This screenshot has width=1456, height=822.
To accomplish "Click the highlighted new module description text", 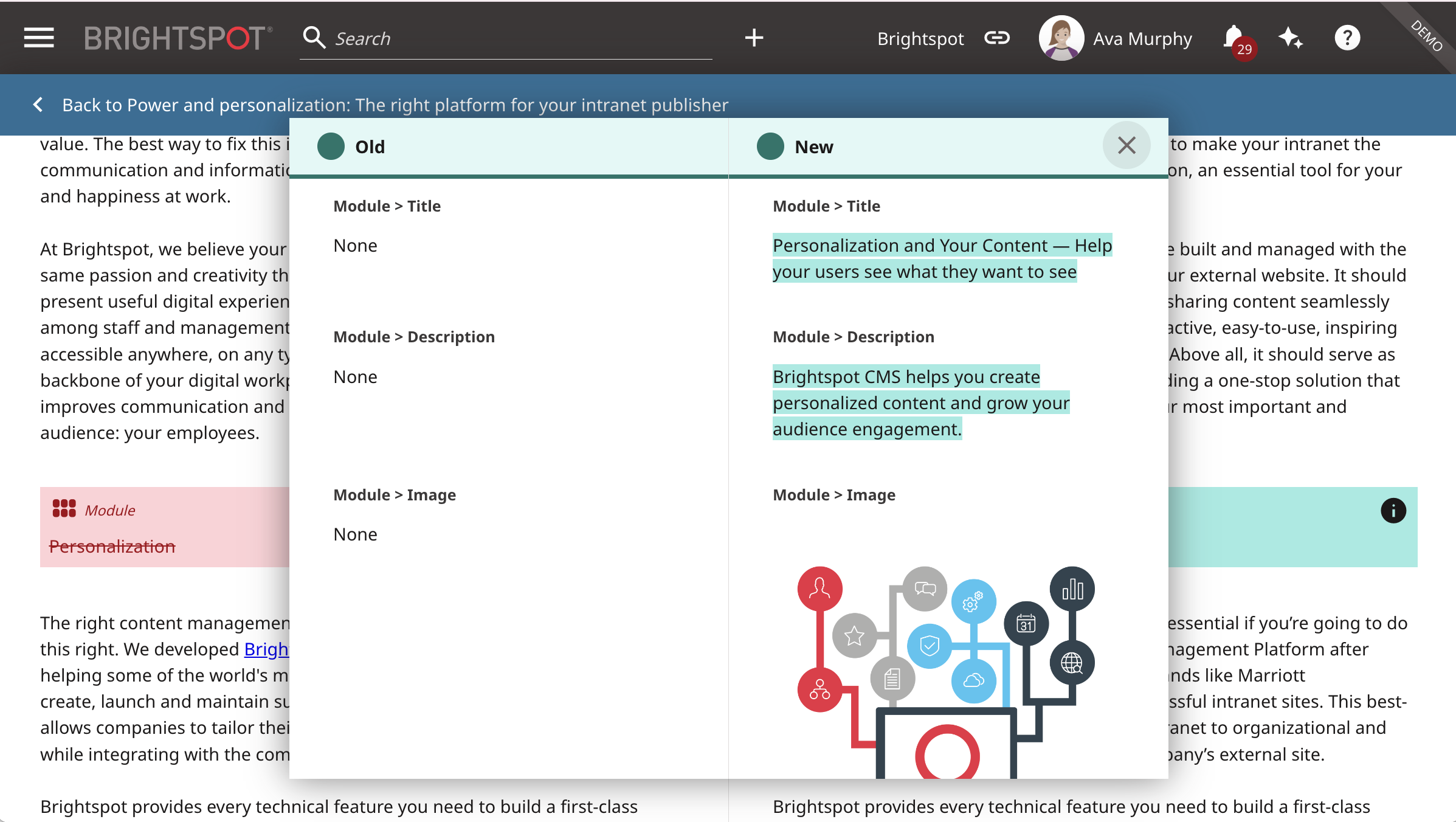I will [920, 403].
